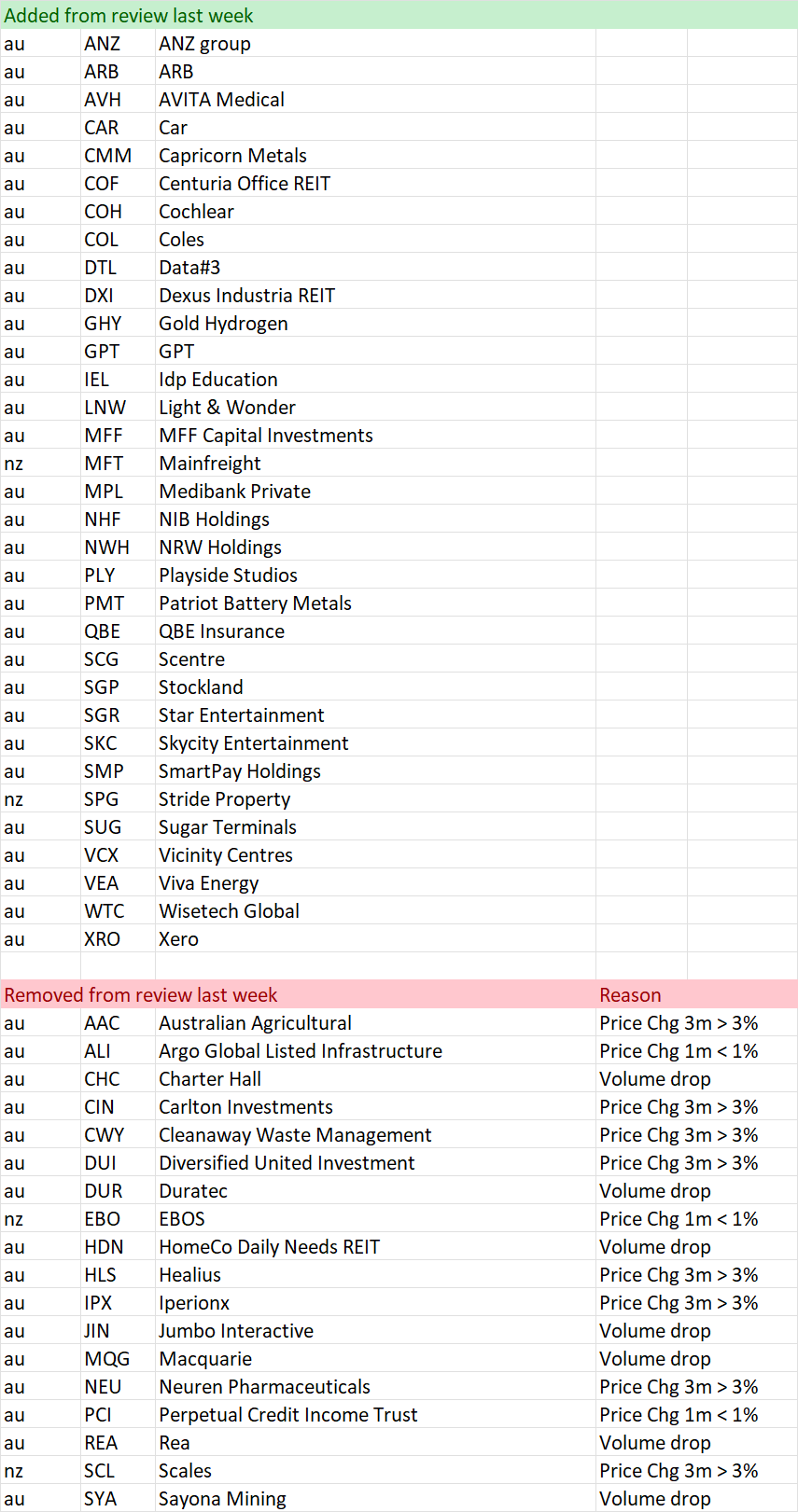798x1512 pixels.
Task: Click the 'Wisetech Global' cell
Action: pyautogui.click(x=375, y=910)
